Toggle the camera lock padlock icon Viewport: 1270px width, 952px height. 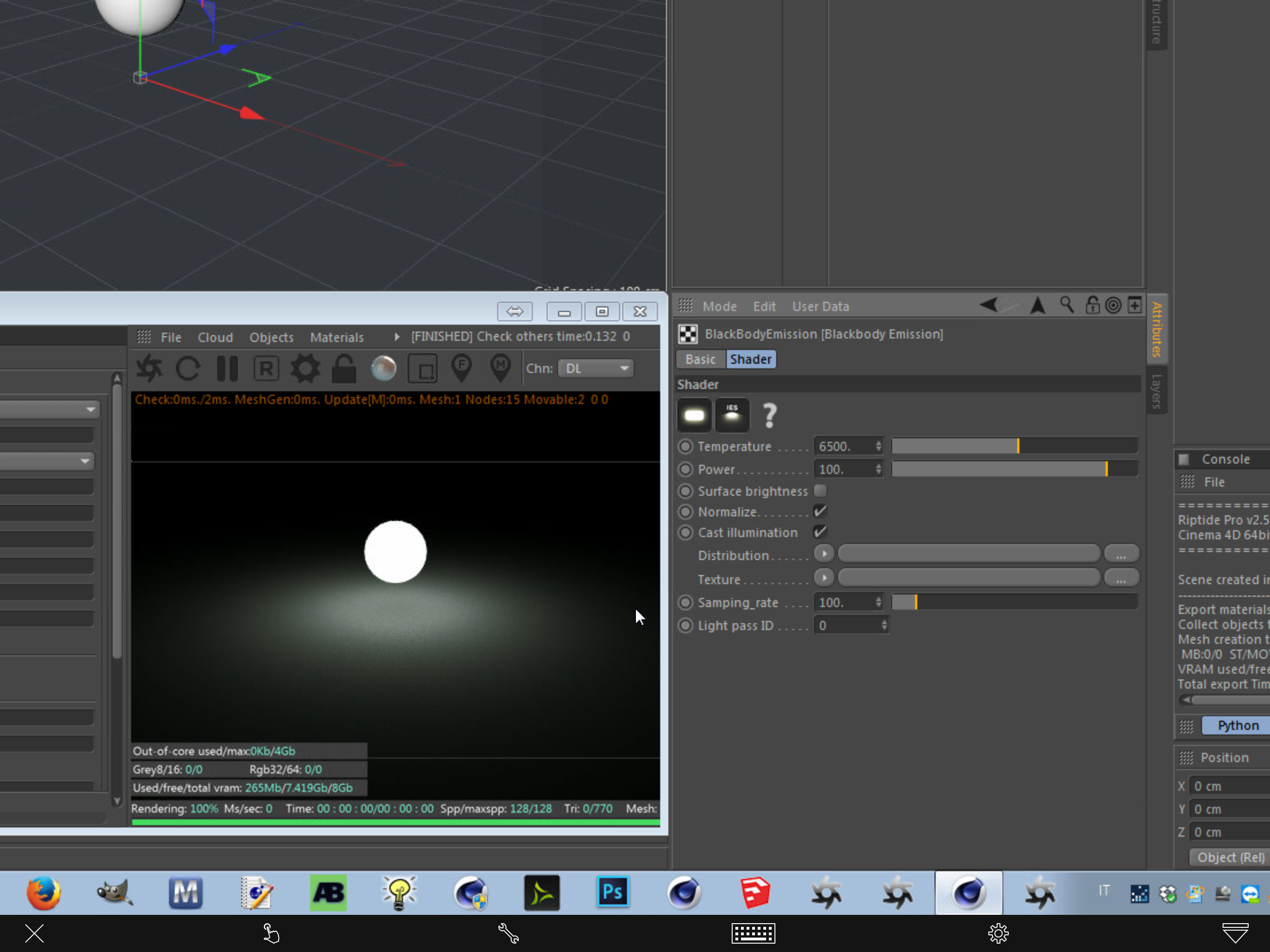tap(344, 369)
